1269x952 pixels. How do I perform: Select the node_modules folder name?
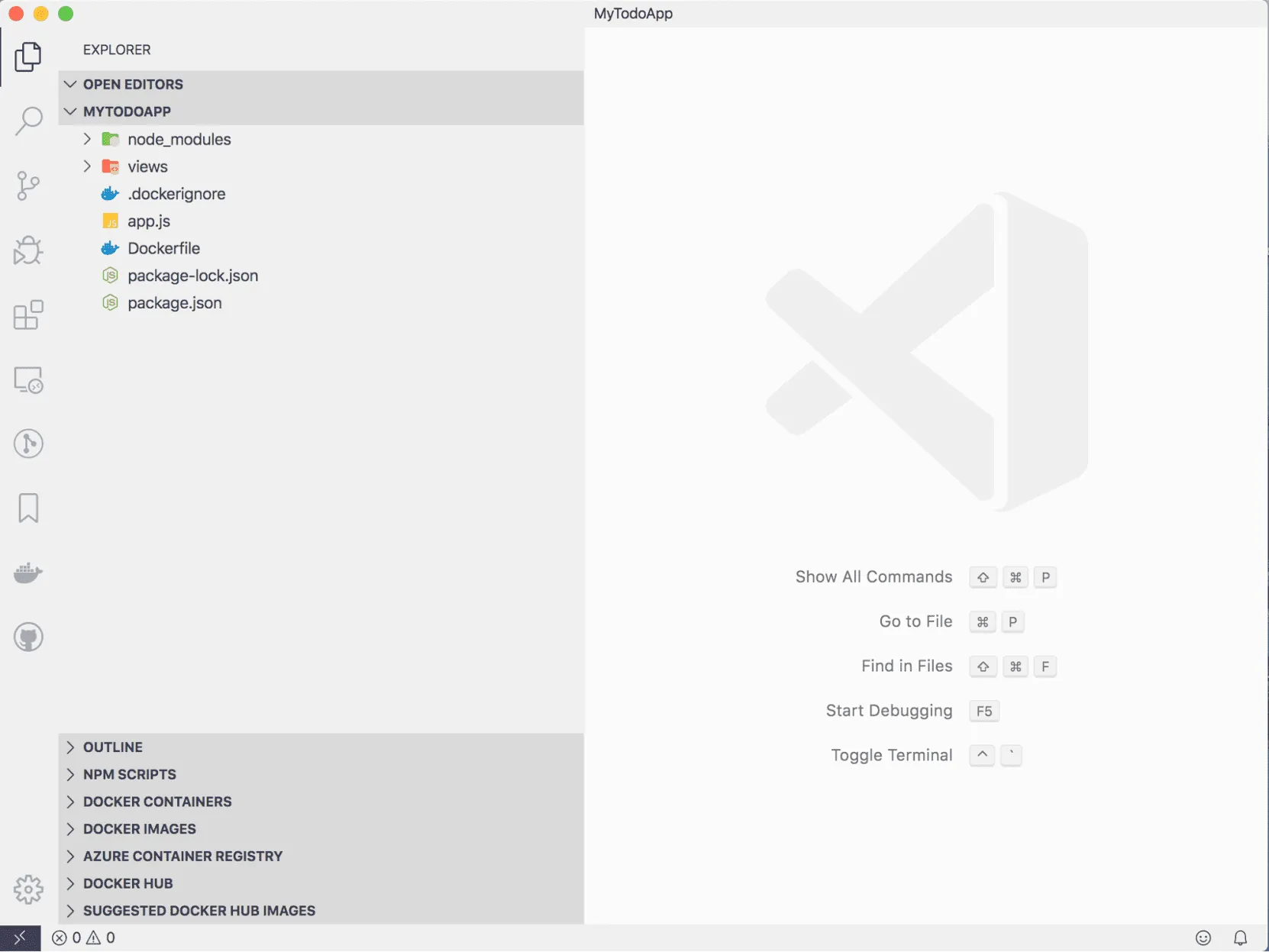point(179,139)
